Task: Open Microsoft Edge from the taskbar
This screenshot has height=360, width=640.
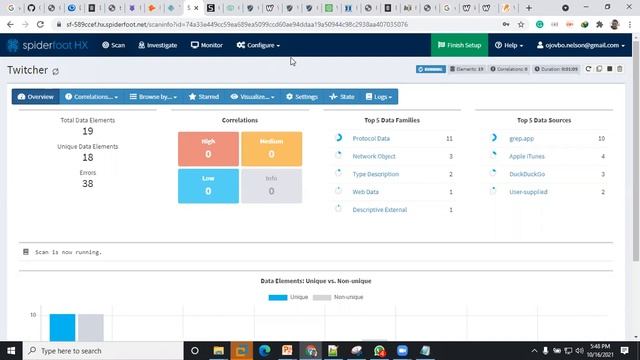Action: (264, 351)
